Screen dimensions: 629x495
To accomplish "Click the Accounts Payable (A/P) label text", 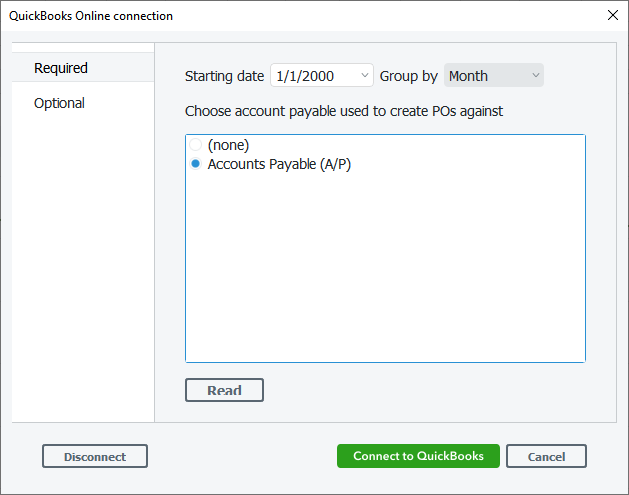I will (x=279, y=164).
